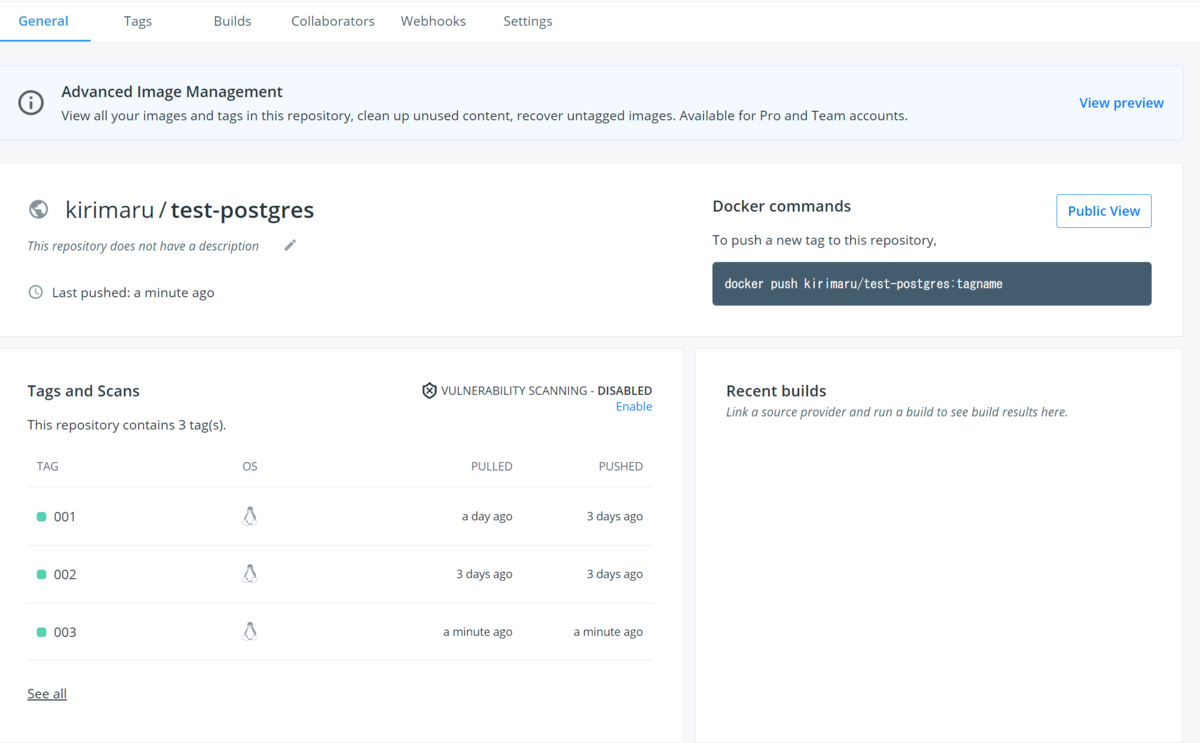Click the info icon in Advanced Image Management banner

pos(31,102)
